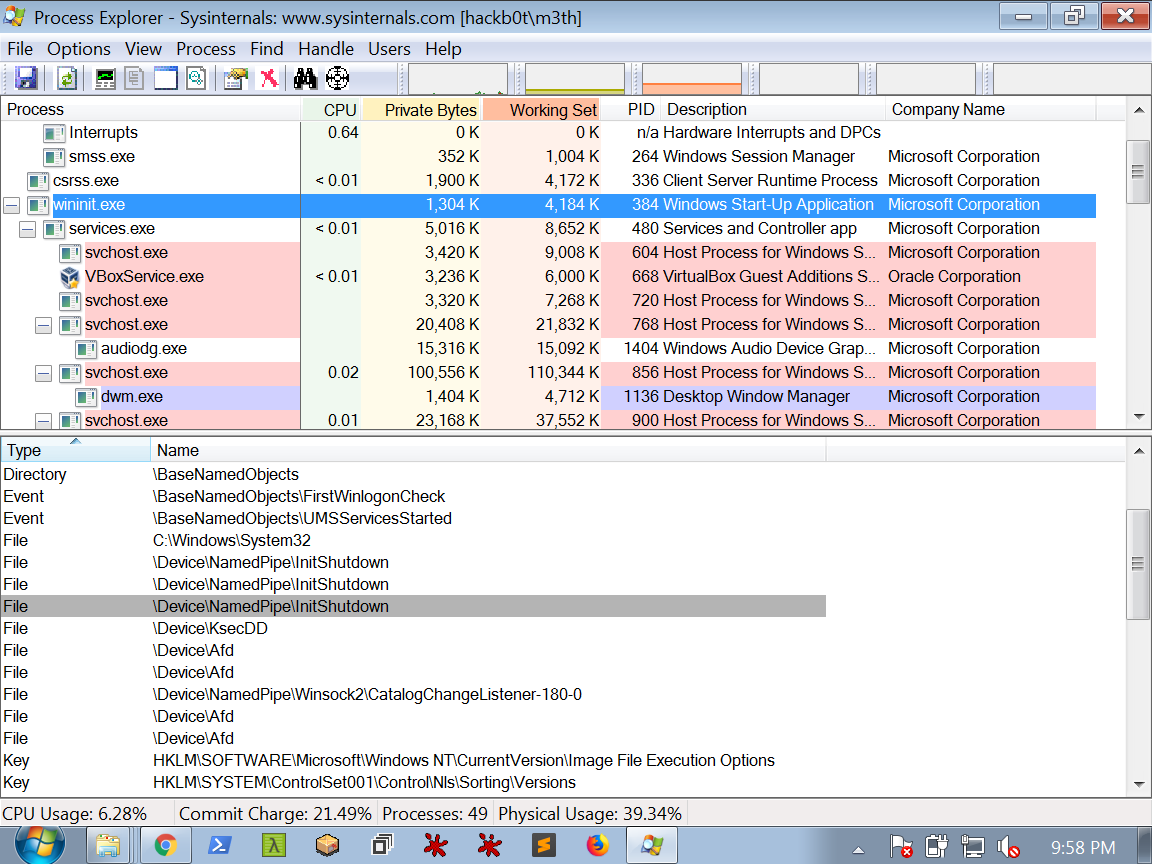Select svchost.exe with PID 720
Viewport: 1152px width, 864px height.
(x=548, y=300)
